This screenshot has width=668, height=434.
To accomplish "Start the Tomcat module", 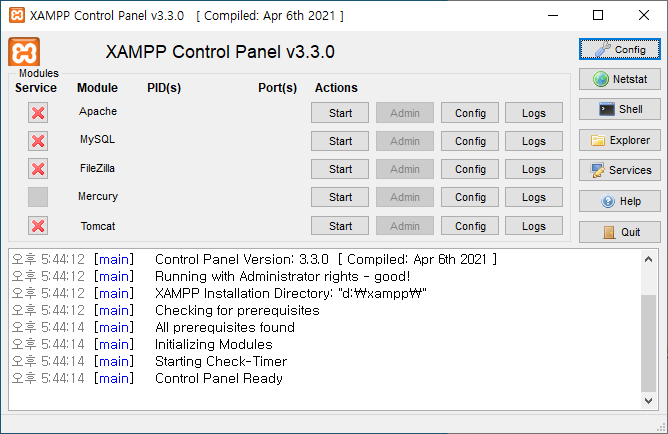I will click(340, 226).
